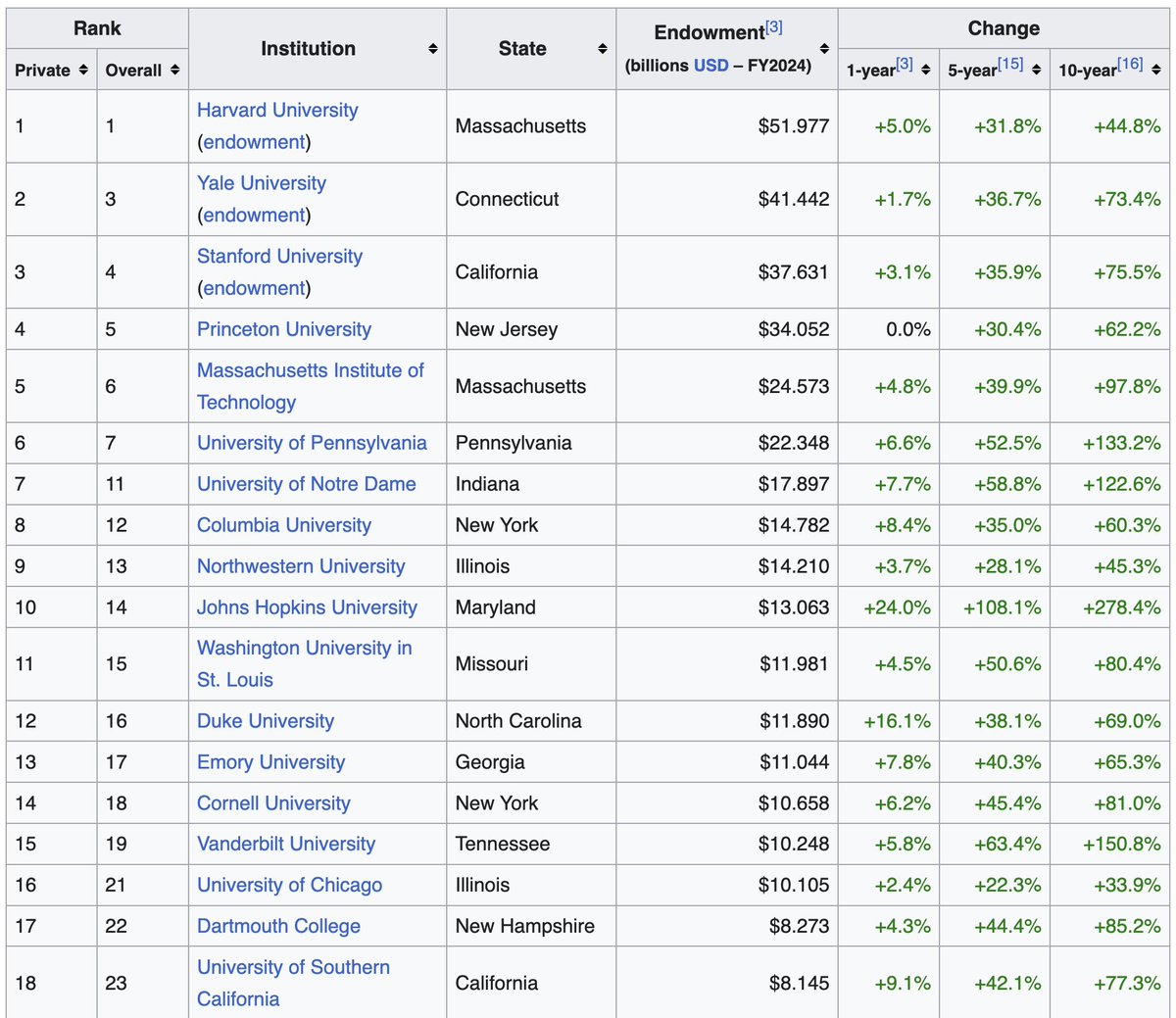Select Johns Hopkins +278.4% 10-year value

click(x=1109, y=607)
